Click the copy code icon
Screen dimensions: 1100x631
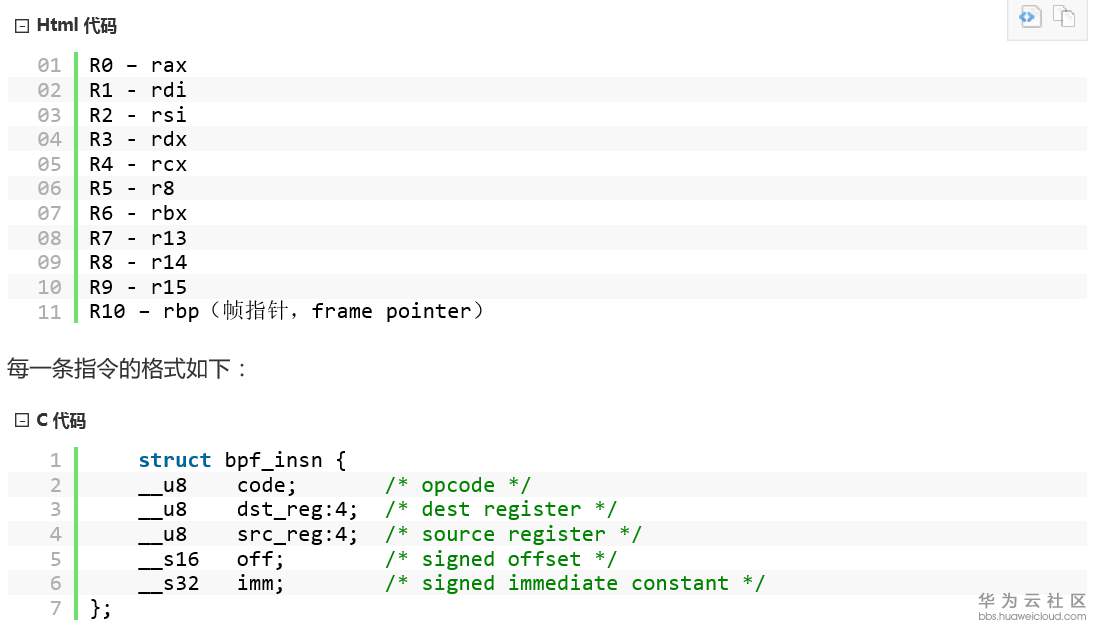coord(1063,16)
